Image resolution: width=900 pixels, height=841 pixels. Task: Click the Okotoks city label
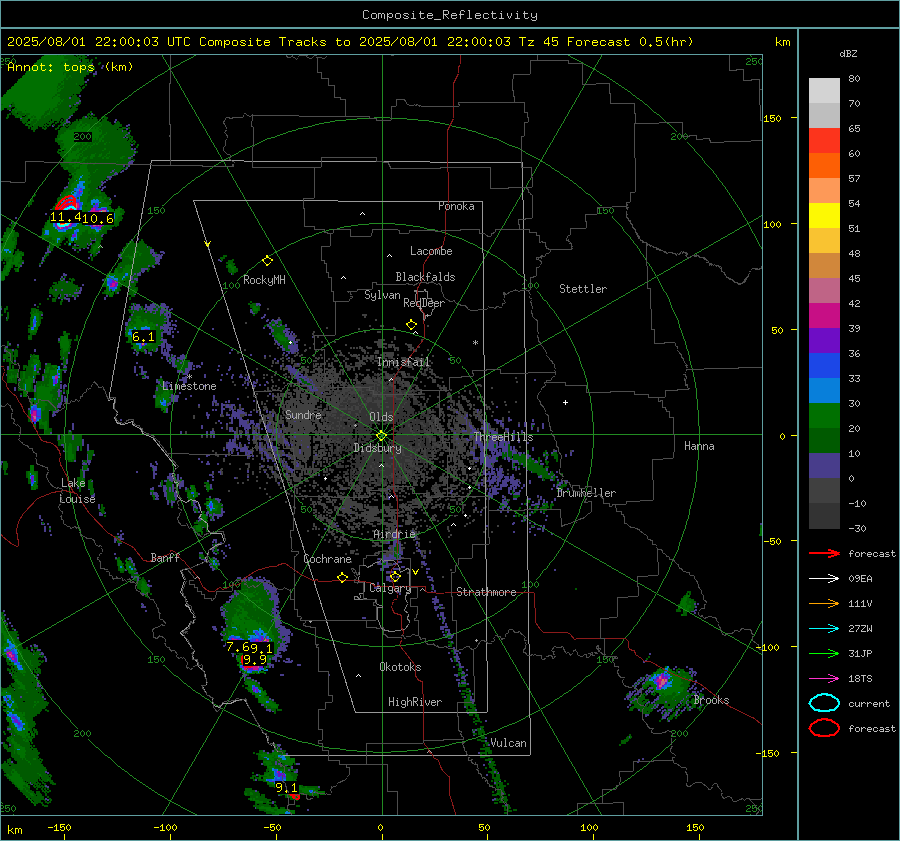click(400, 667)
